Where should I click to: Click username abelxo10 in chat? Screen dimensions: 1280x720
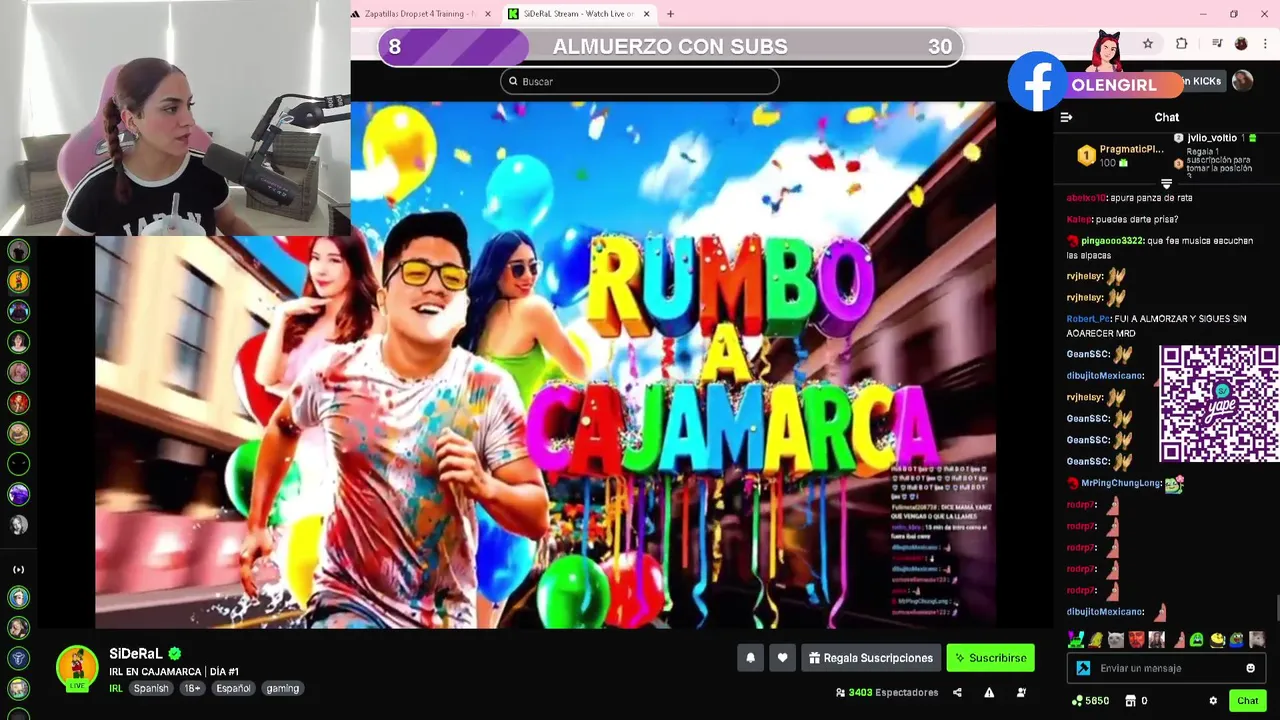click(1086, 198)
